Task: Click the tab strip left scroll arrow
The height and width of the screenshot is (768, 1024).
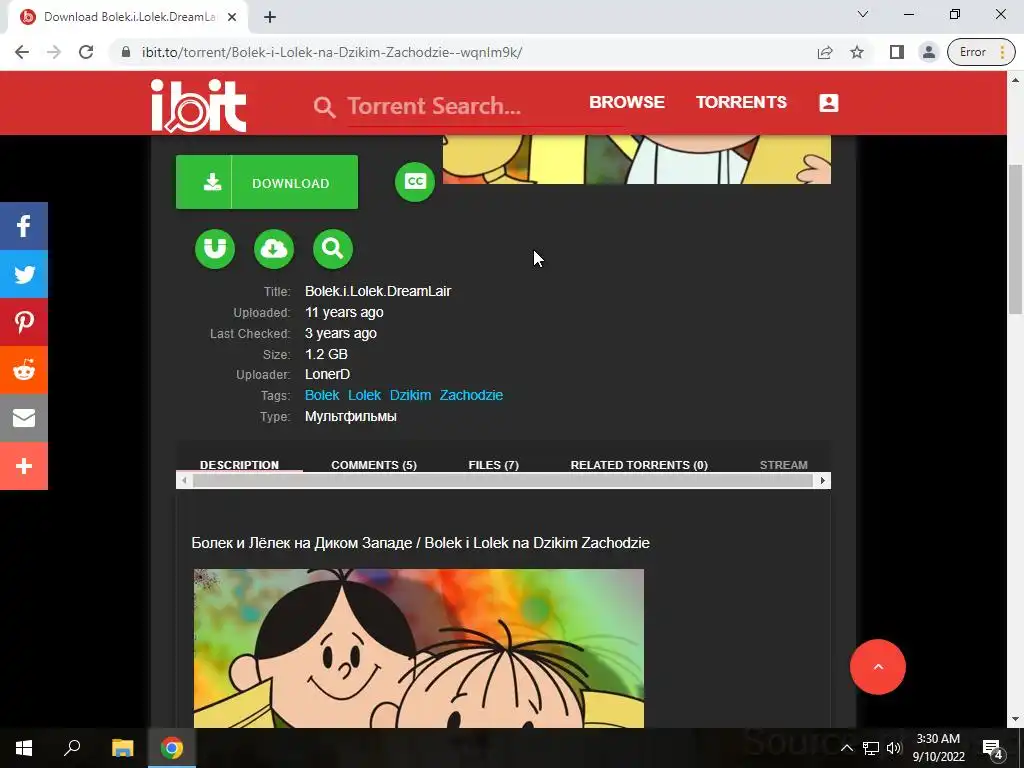Action: (184, 481)
